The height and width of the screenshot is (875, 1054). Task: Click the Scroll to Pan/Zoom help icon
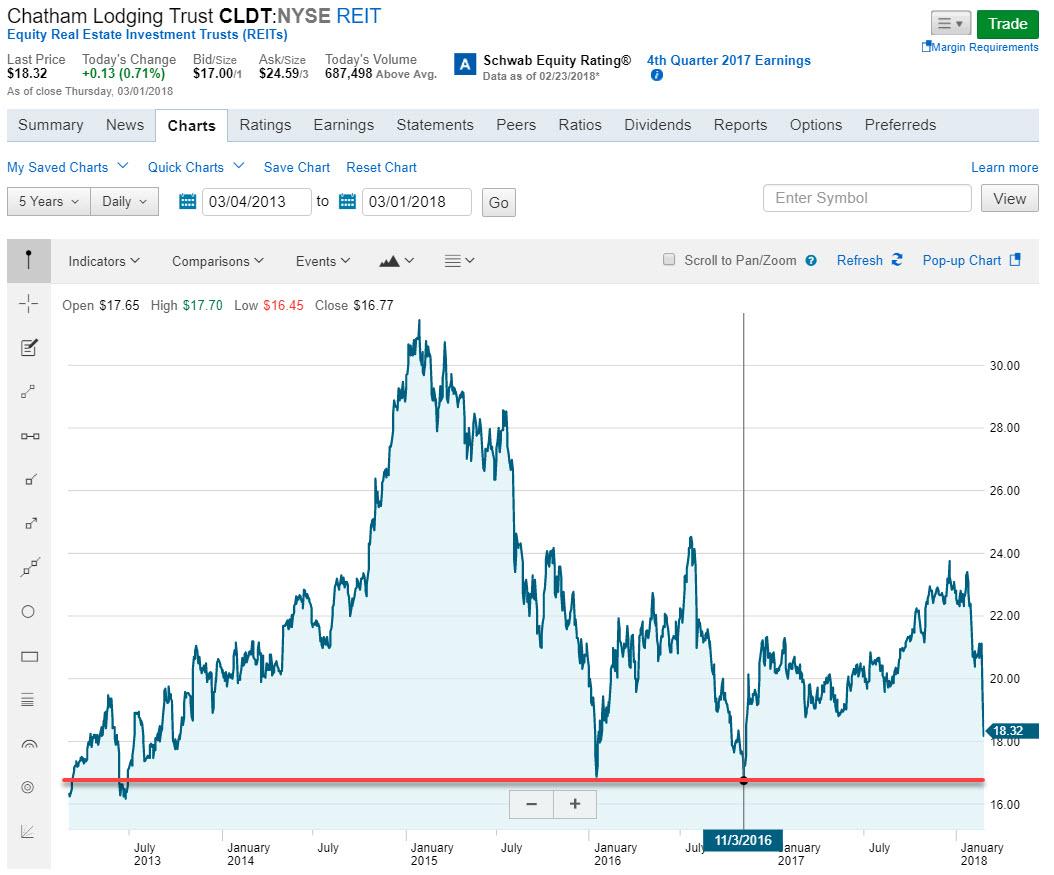(811, 261)
